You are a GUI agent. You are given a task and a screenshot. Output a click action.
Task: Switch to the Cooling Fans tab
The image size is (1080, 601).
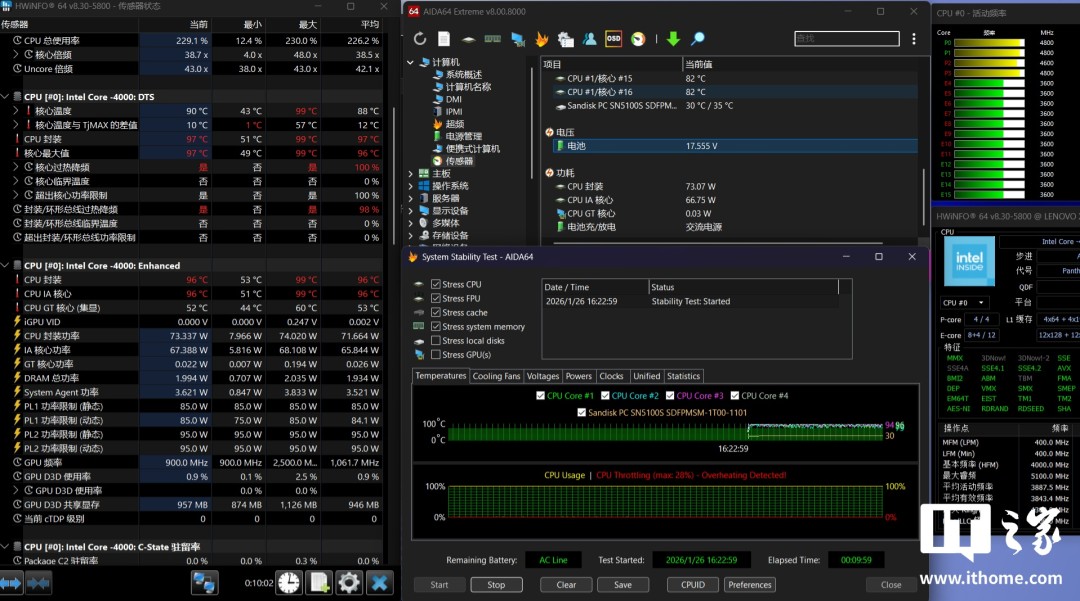point(496,376)
